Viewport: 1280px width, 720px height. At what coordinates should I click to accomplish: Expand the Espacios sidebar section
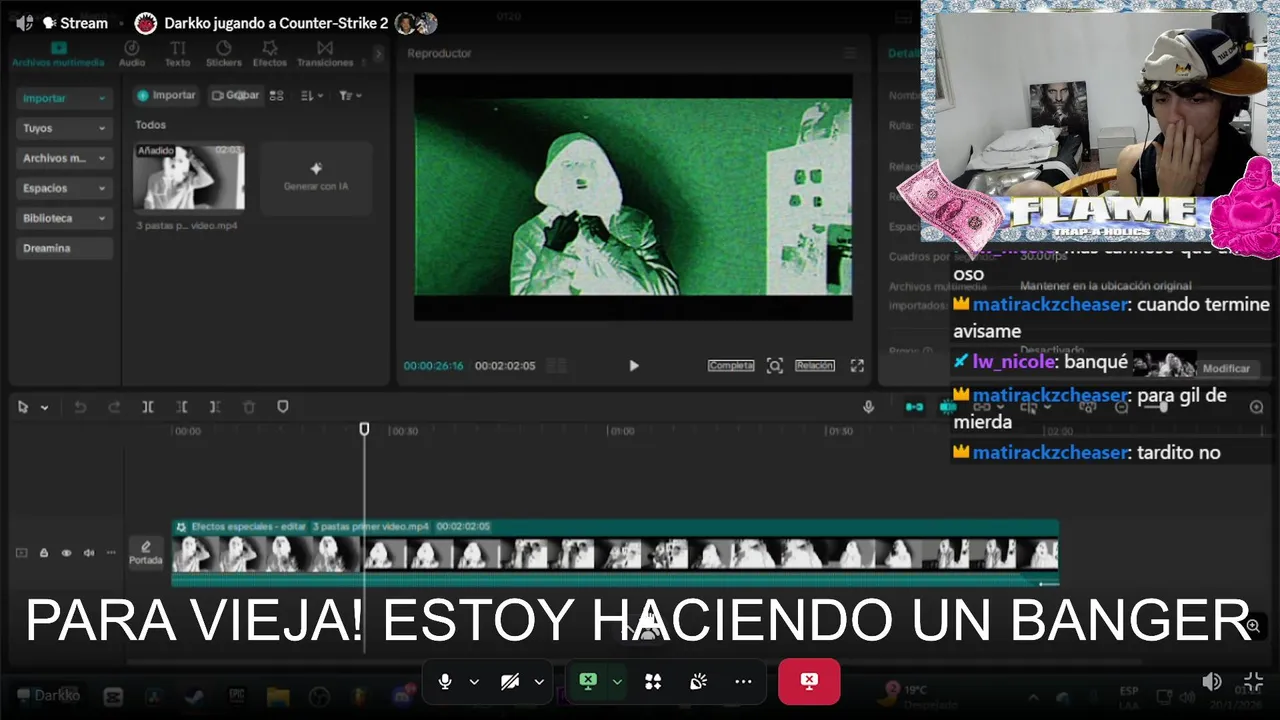tap(64, 188)
